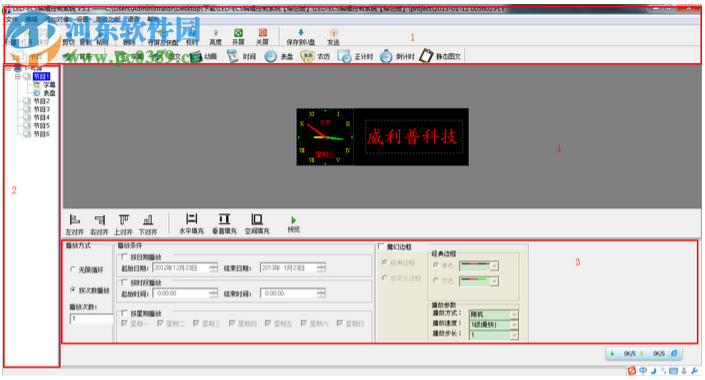Add a 静态图文 static image-text object

click(440, 56)
